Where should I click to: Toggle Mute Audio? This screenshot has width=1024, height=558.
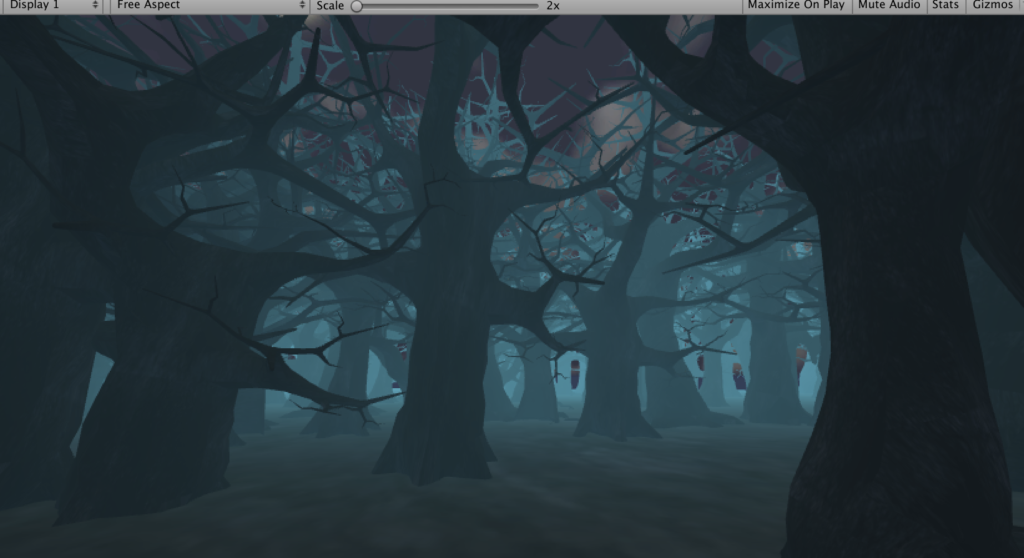coord(889,5)
